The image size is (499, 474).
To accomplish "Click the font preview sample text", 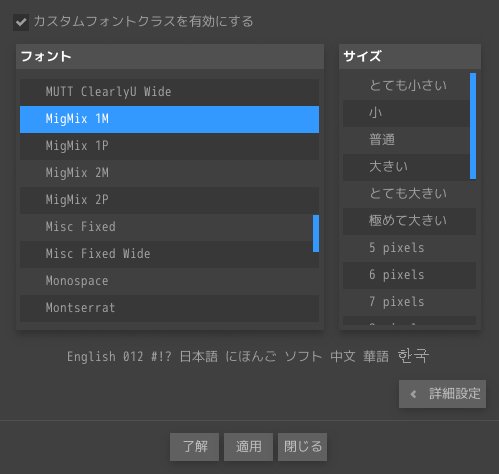I will (248, 357).
